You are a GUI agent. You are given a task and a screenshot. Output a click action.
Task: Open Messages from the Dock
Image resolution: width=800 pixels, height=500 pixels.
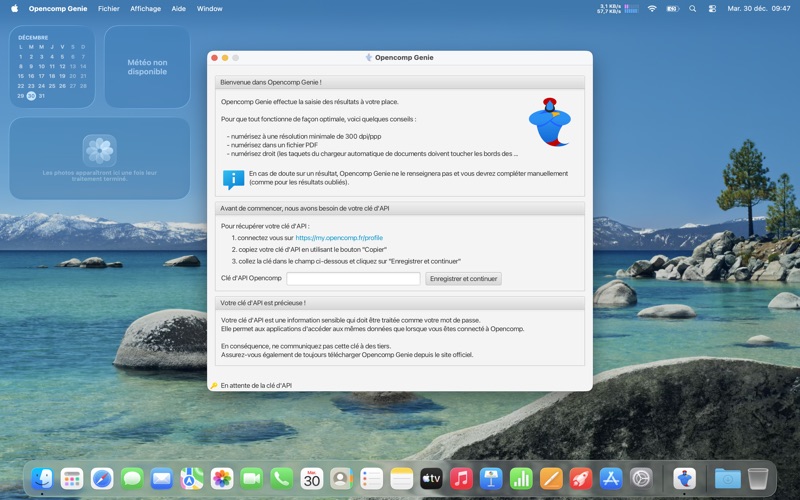tap(132, 479)
